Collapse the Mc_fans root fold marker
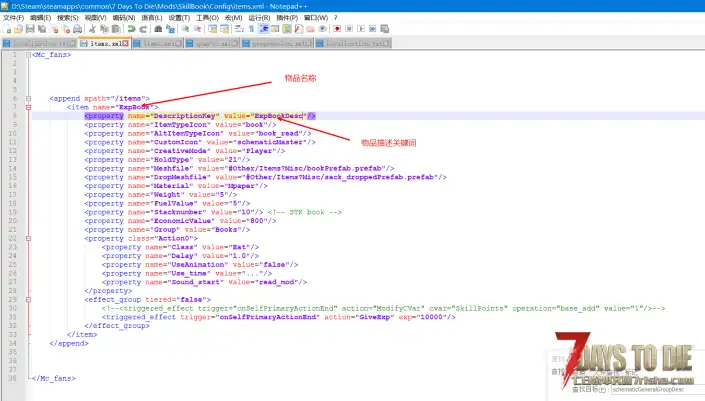This screenshot has width=705, height=401. pyautogui.click(x=28, y=55)
